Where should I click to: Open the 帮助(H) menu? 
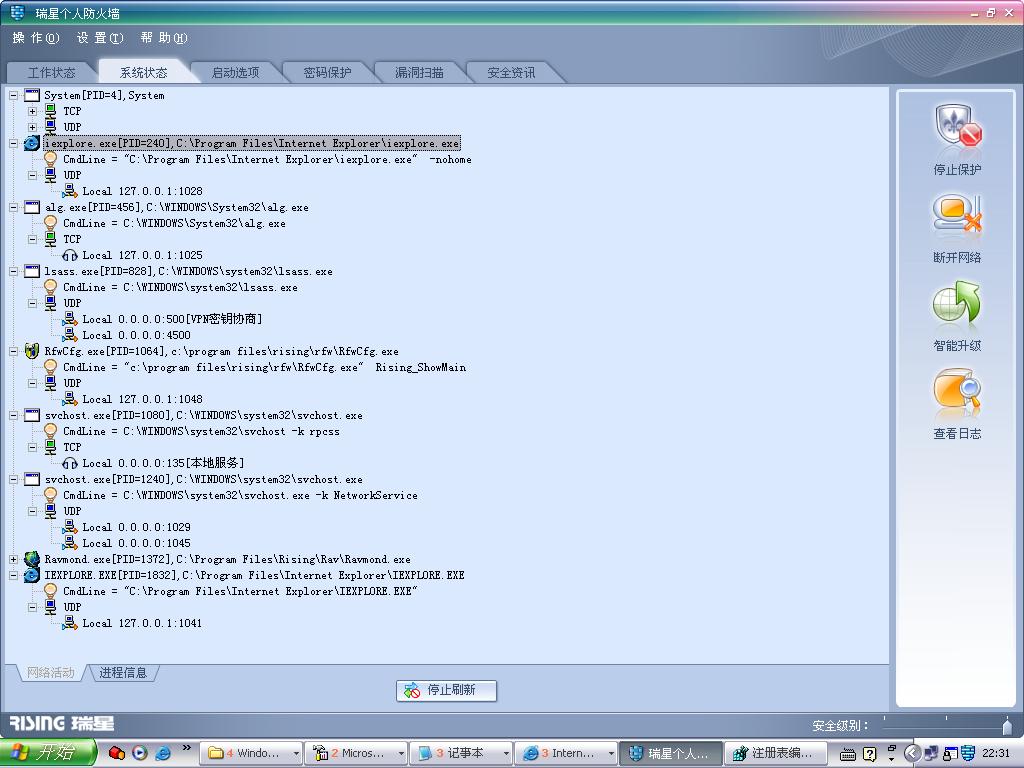pos(164,38)
